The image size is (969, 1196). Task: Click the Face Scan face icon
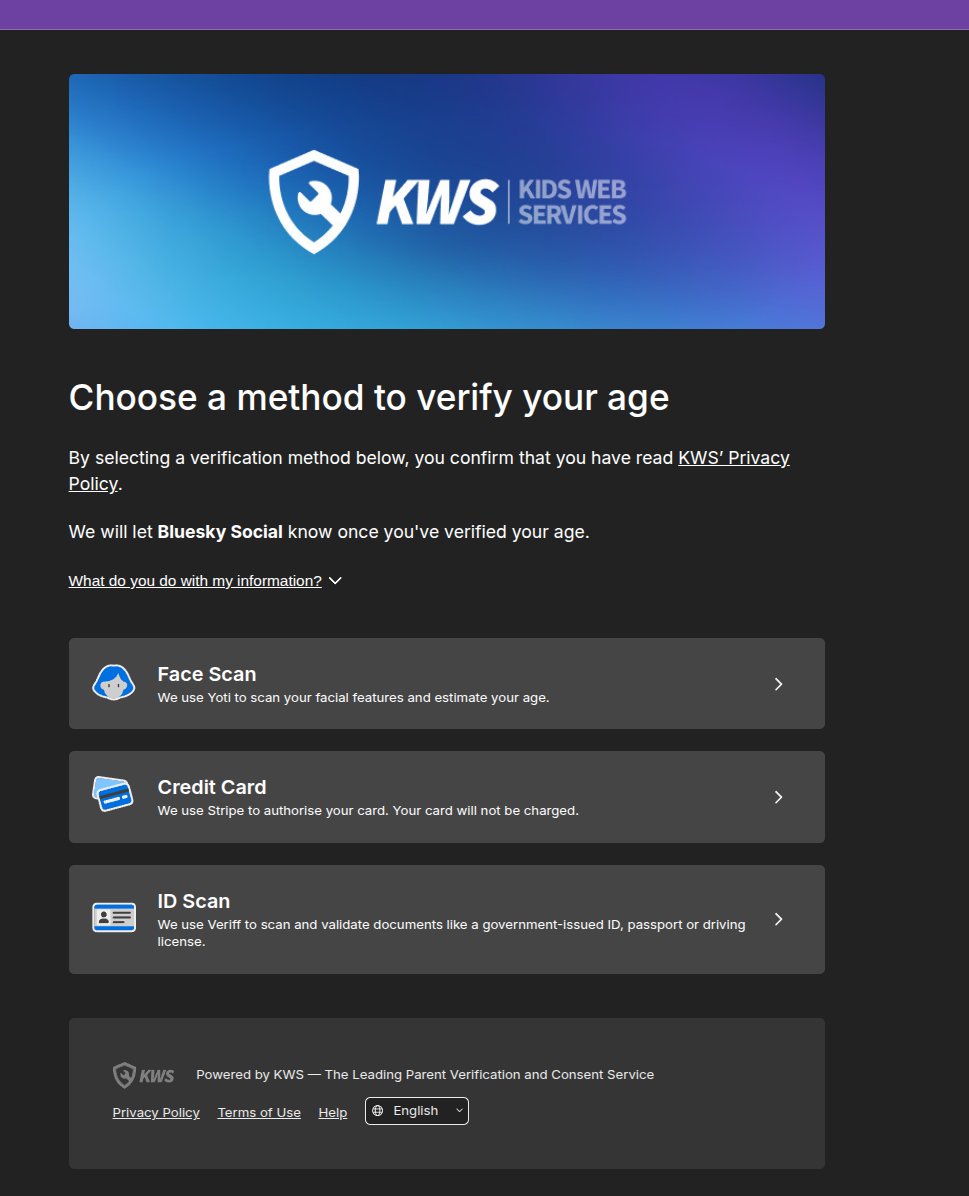(114, 683)
